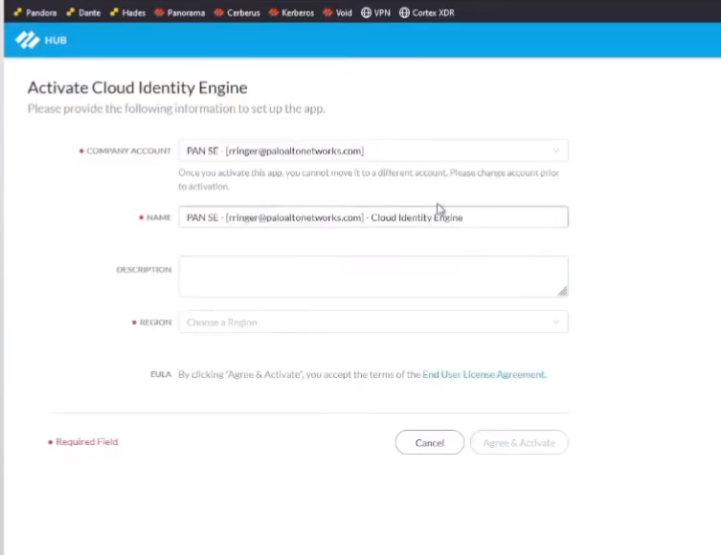Open the Void bookmark
Screen dimensions: 721x555
338,13
